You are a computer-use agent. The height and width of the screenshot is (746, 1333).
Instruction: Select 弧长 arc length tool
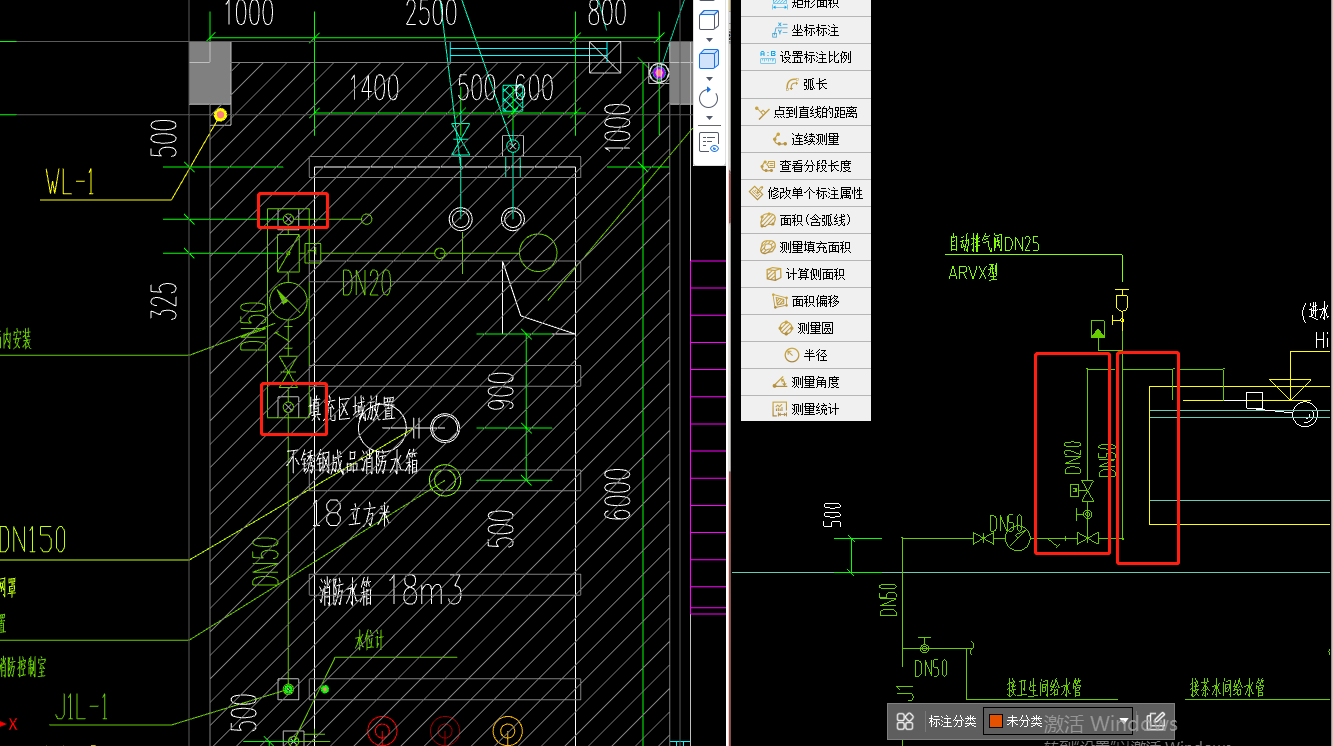click(x=805, y=85)
